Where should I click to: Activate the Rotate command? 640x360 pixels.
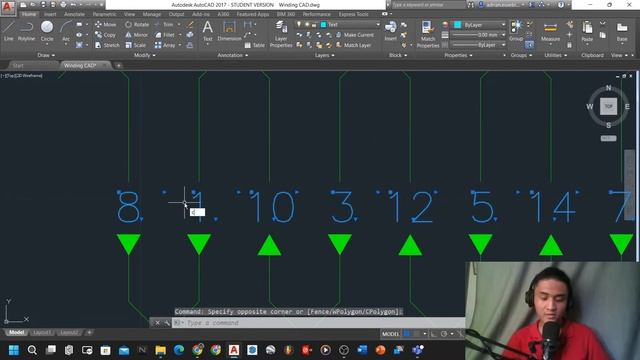[137, 24]
